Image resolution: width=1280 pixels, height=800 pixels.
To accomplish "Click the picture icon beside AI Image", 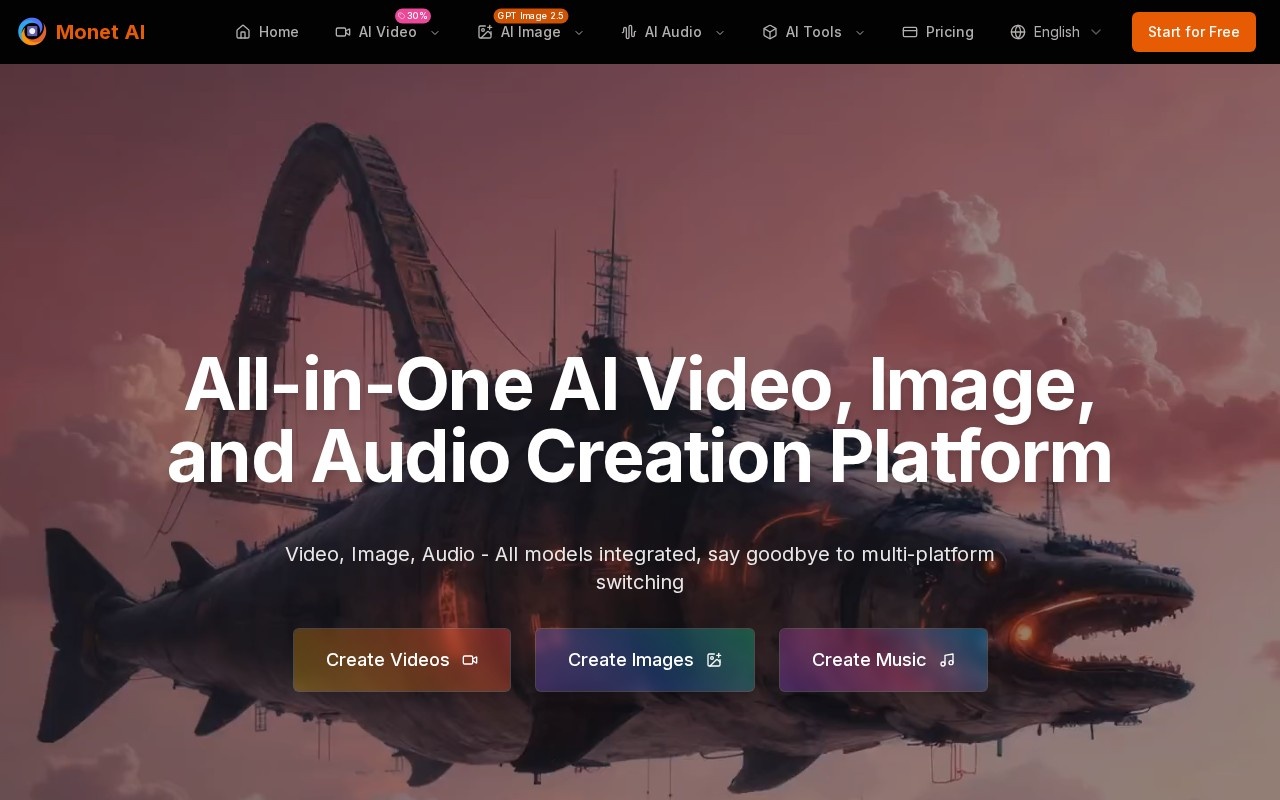I will pyautogui.click(x=485, y=32).
